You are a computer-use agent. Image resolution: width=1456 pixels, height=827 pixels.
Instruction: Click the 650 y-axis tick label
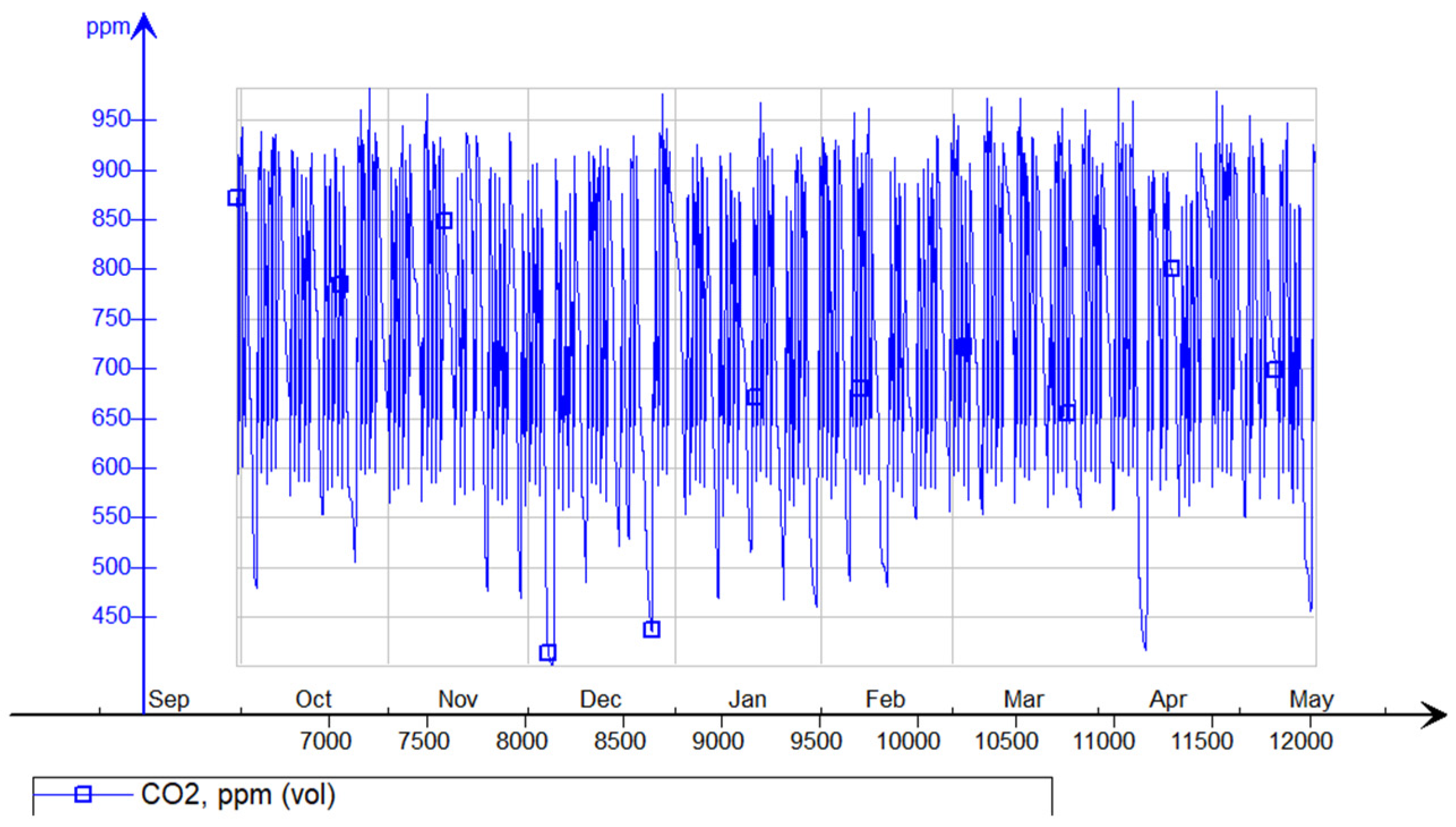click(112, 419)
